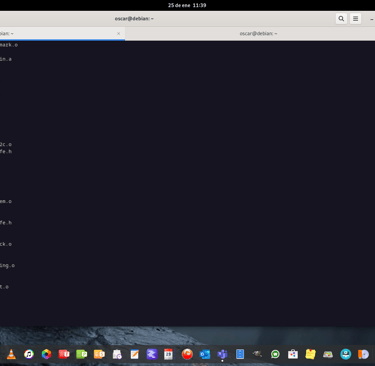Launch the red T word processor in dock
The width and height of the screenshot is (375, 366).
(x=64, y=354)
